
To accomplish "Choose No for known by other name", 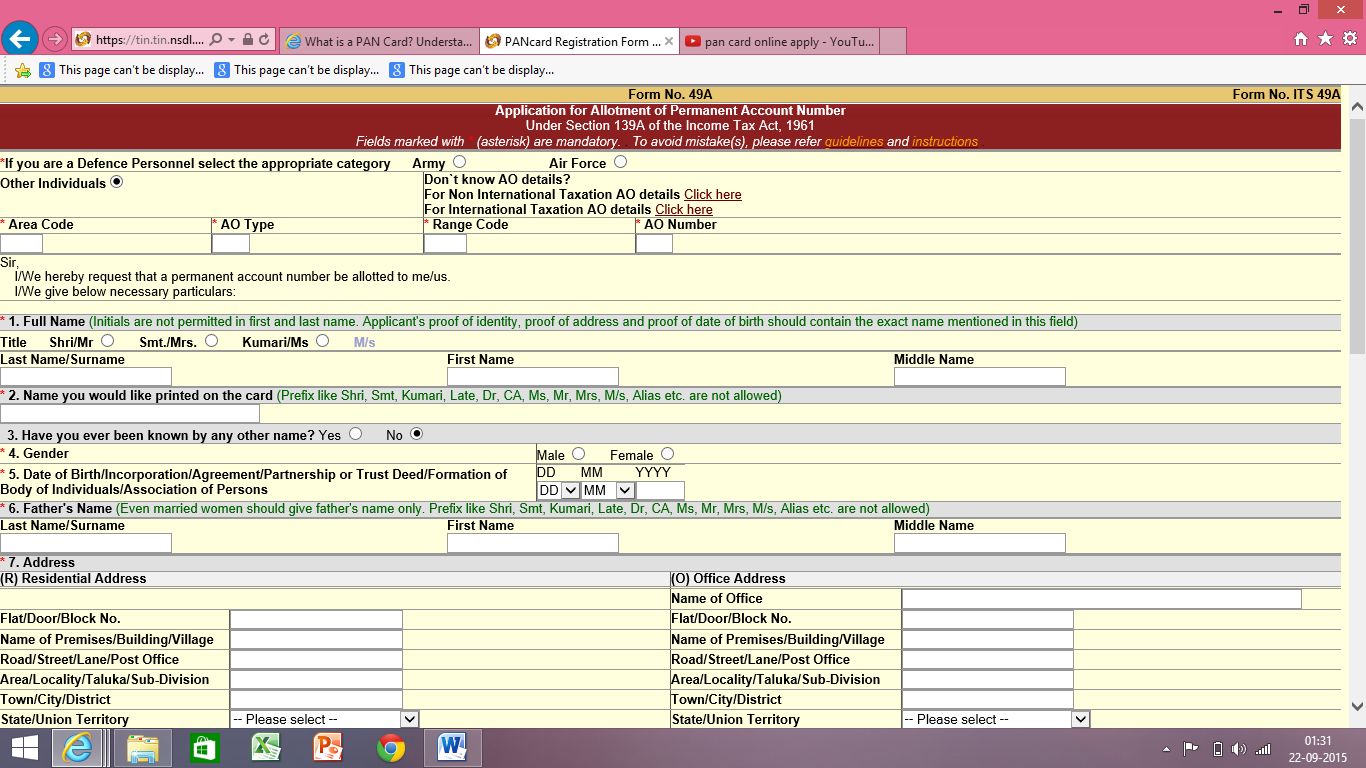I will [x=417, y=434].
